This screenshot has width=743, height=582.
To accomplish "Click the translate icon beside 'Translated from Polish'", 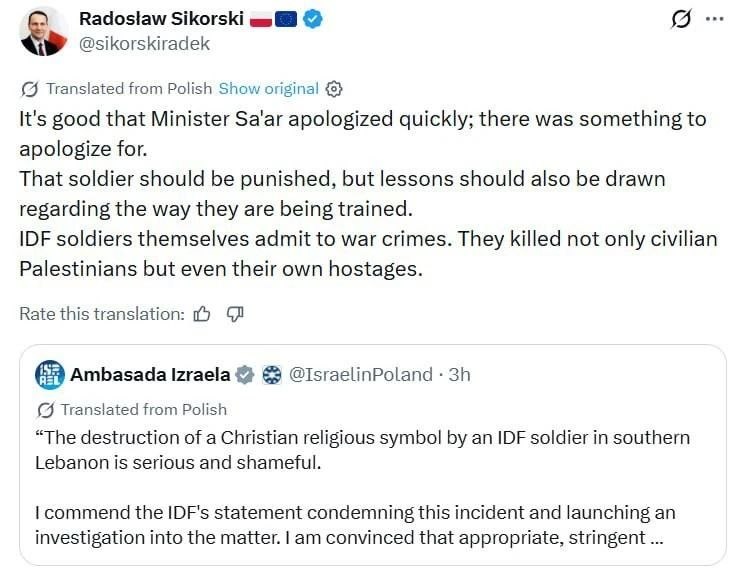I will click(30, 88).
